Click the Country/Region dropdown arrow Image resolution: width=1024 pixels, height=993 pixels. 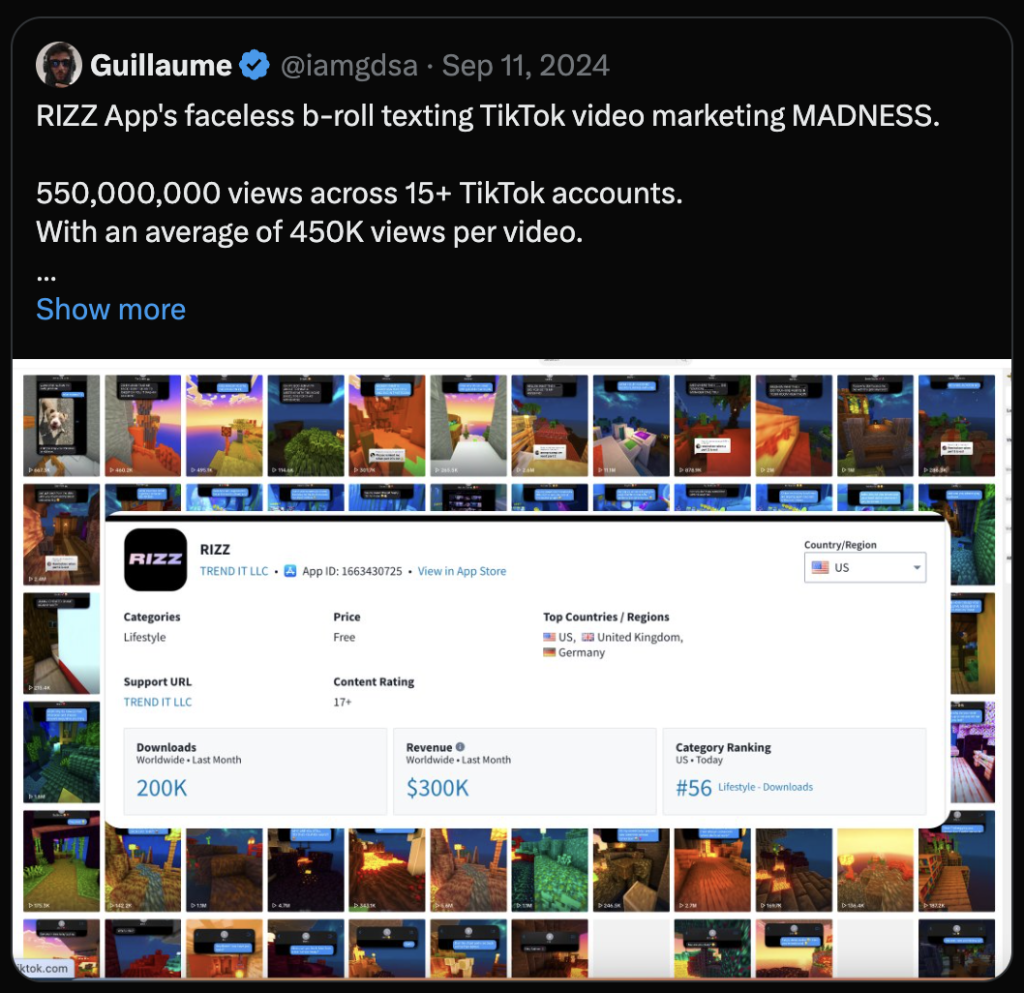point(917,567)
